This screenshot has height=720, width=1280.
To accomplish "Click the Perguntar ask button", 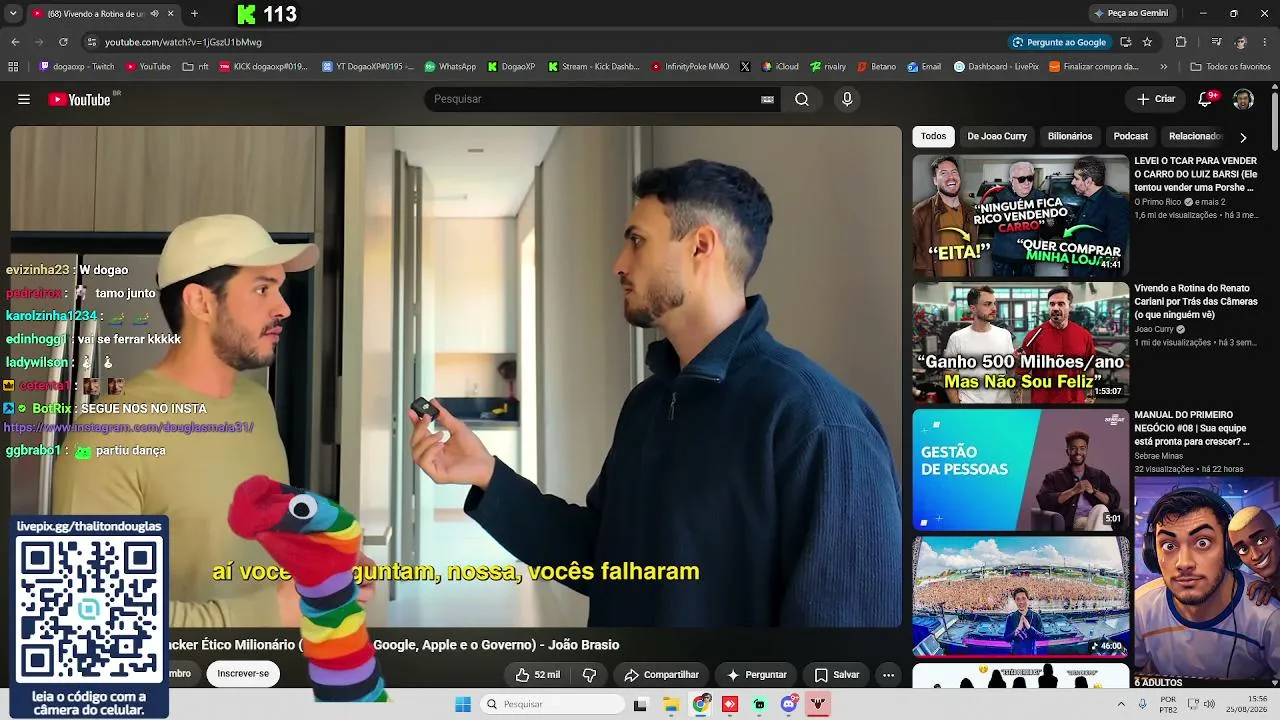I will click(756, 675).
